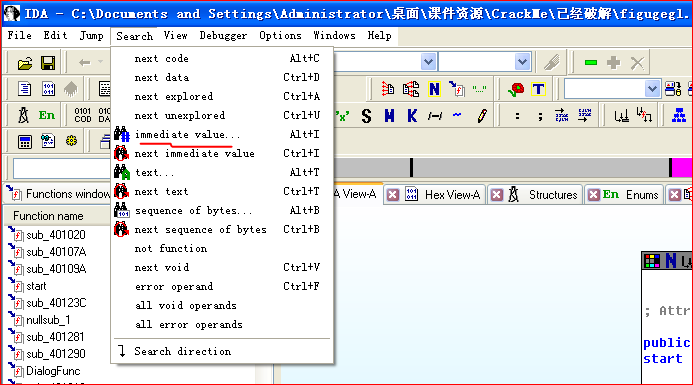Choose 'all error operands' menu entry
The image size is (693, 385).
[222, 324]
